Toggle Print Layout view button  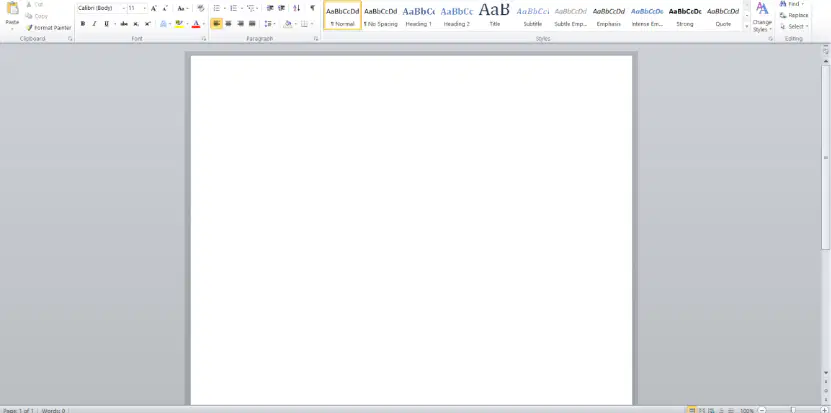tap(692, 410)
